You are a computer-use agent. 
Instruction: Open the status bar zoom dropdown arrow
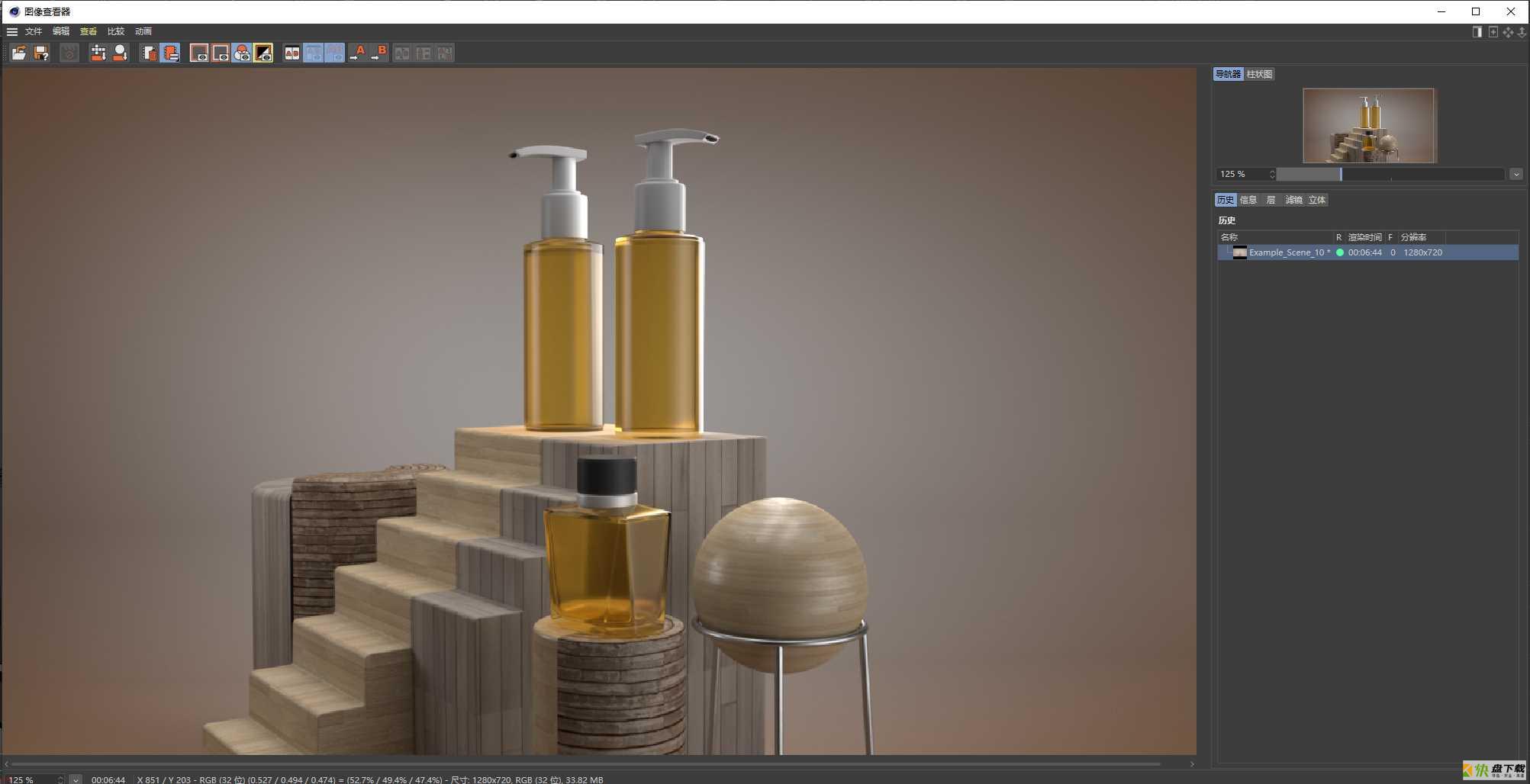click(76, 779)
